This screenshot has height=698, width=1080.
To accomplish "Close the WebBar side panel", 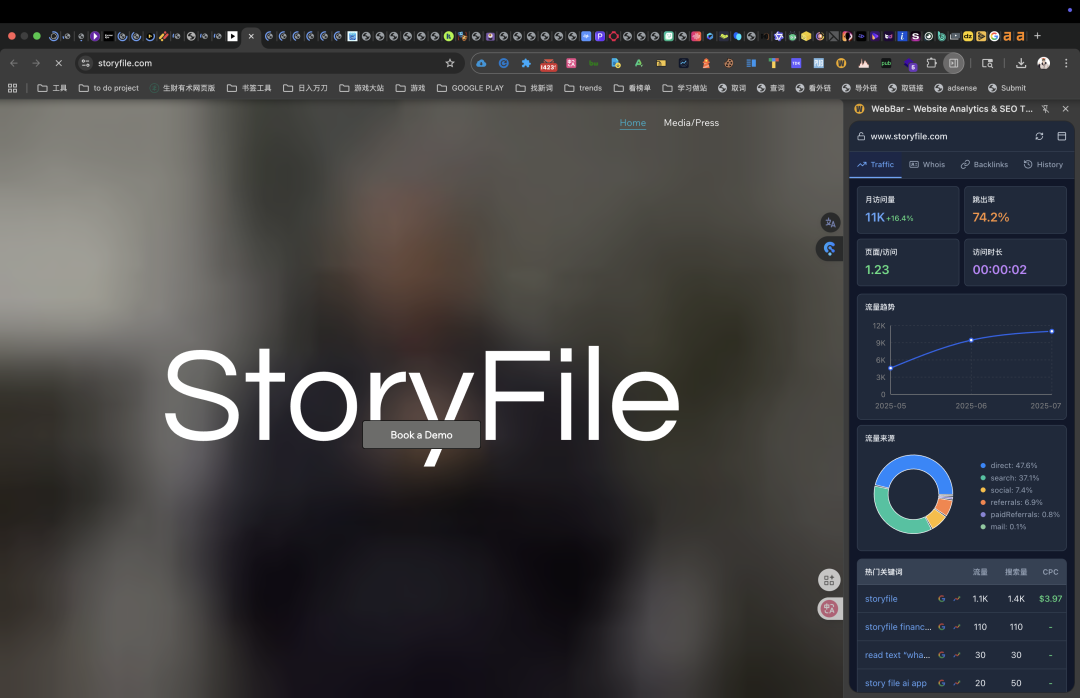I will point(1066,109).
